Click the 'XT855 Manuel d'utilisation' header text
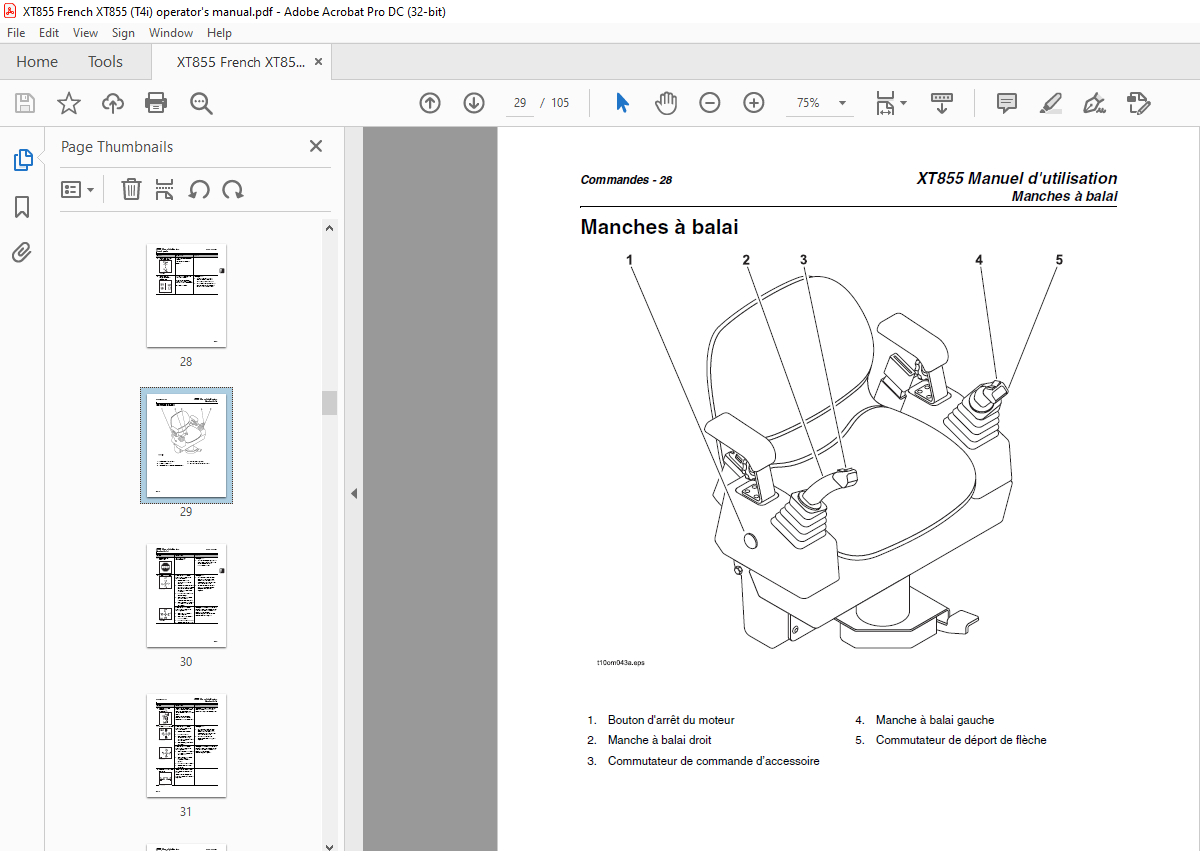The image size is (1200, 851). pyautogui.click(x=1017, y=178)
